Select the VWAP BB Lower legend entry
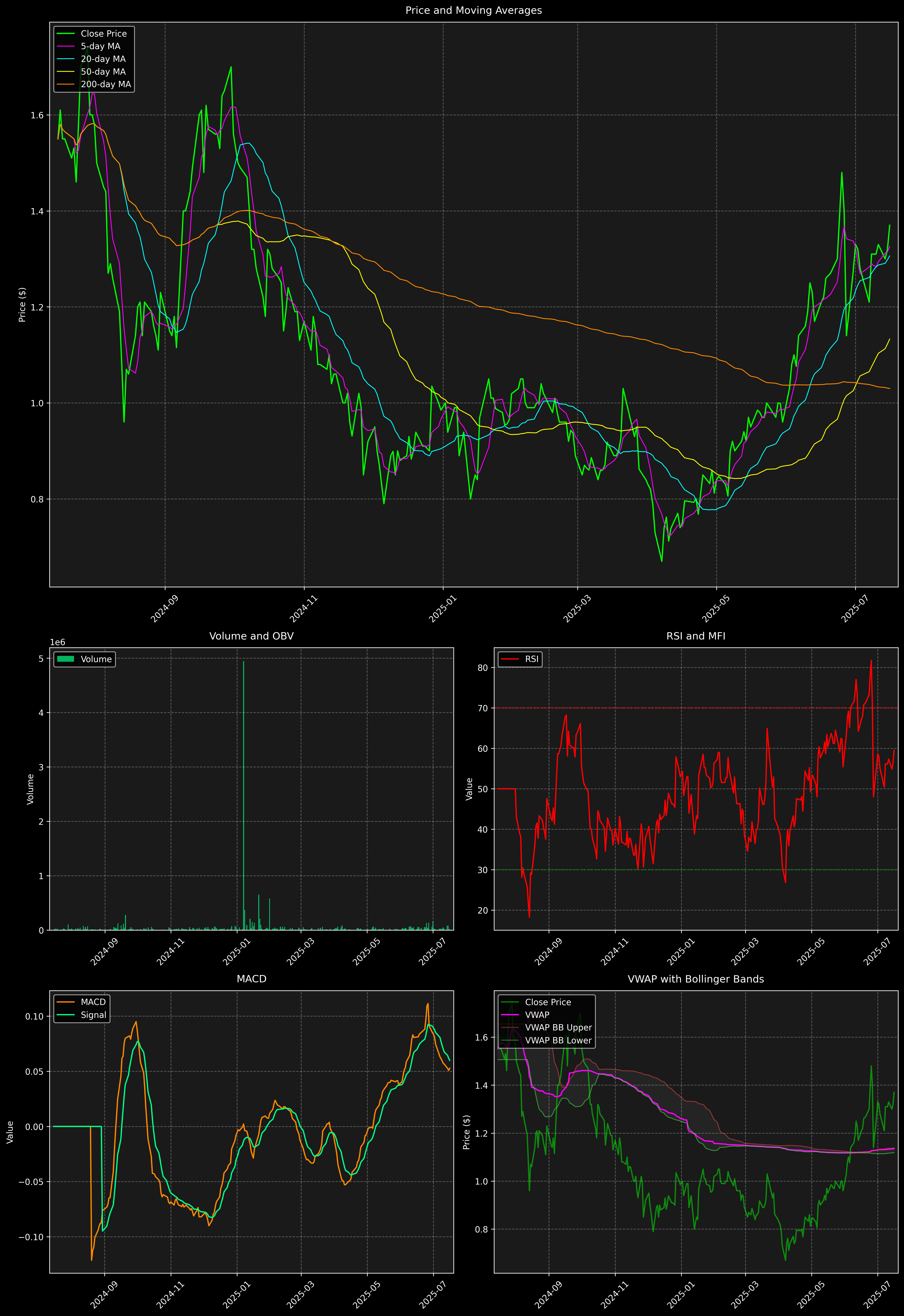904x1316 pixels. click(547, 1040)
